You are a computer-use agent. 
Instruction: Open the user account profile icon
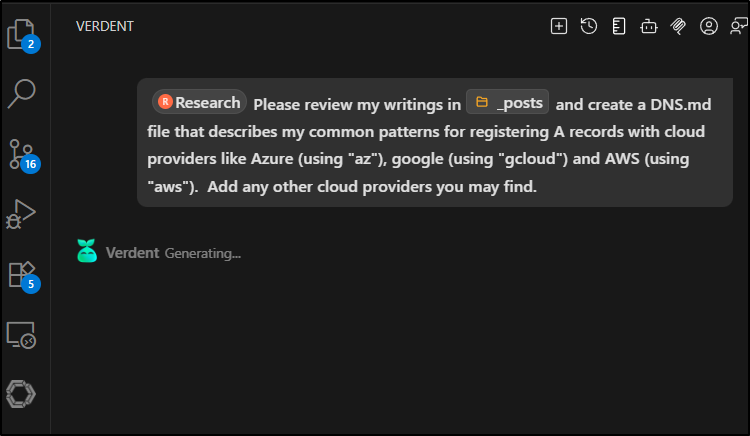click(709, 26)
